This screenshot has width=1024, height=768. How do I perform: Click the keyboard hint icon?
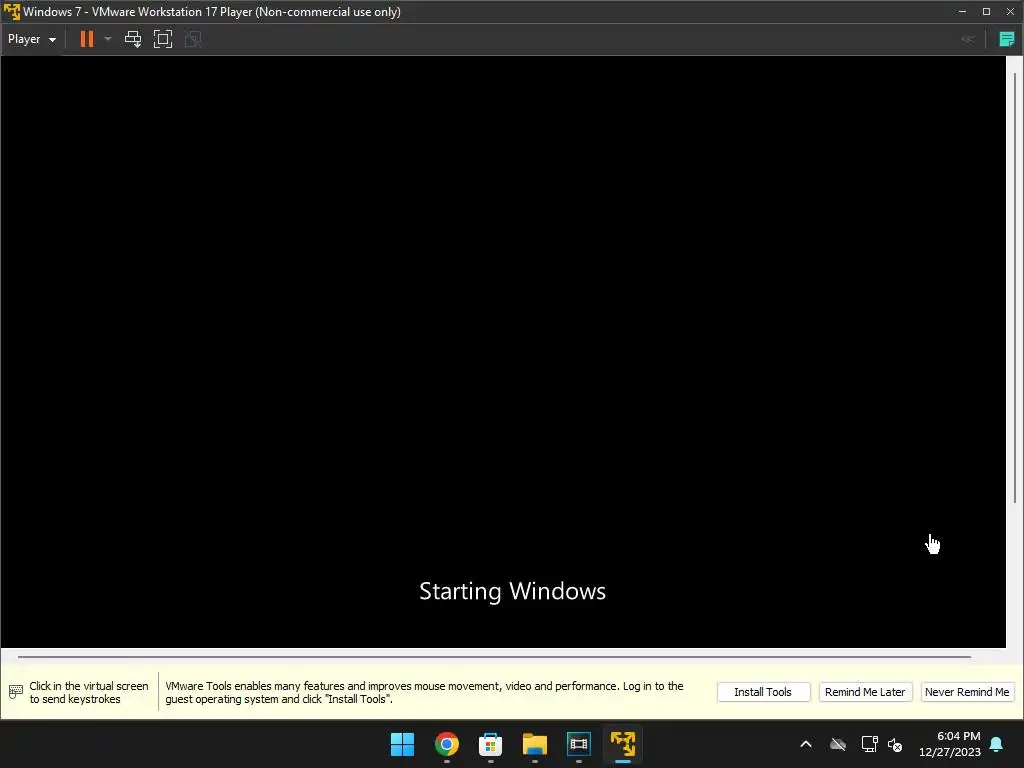click(x=16, y=692)
